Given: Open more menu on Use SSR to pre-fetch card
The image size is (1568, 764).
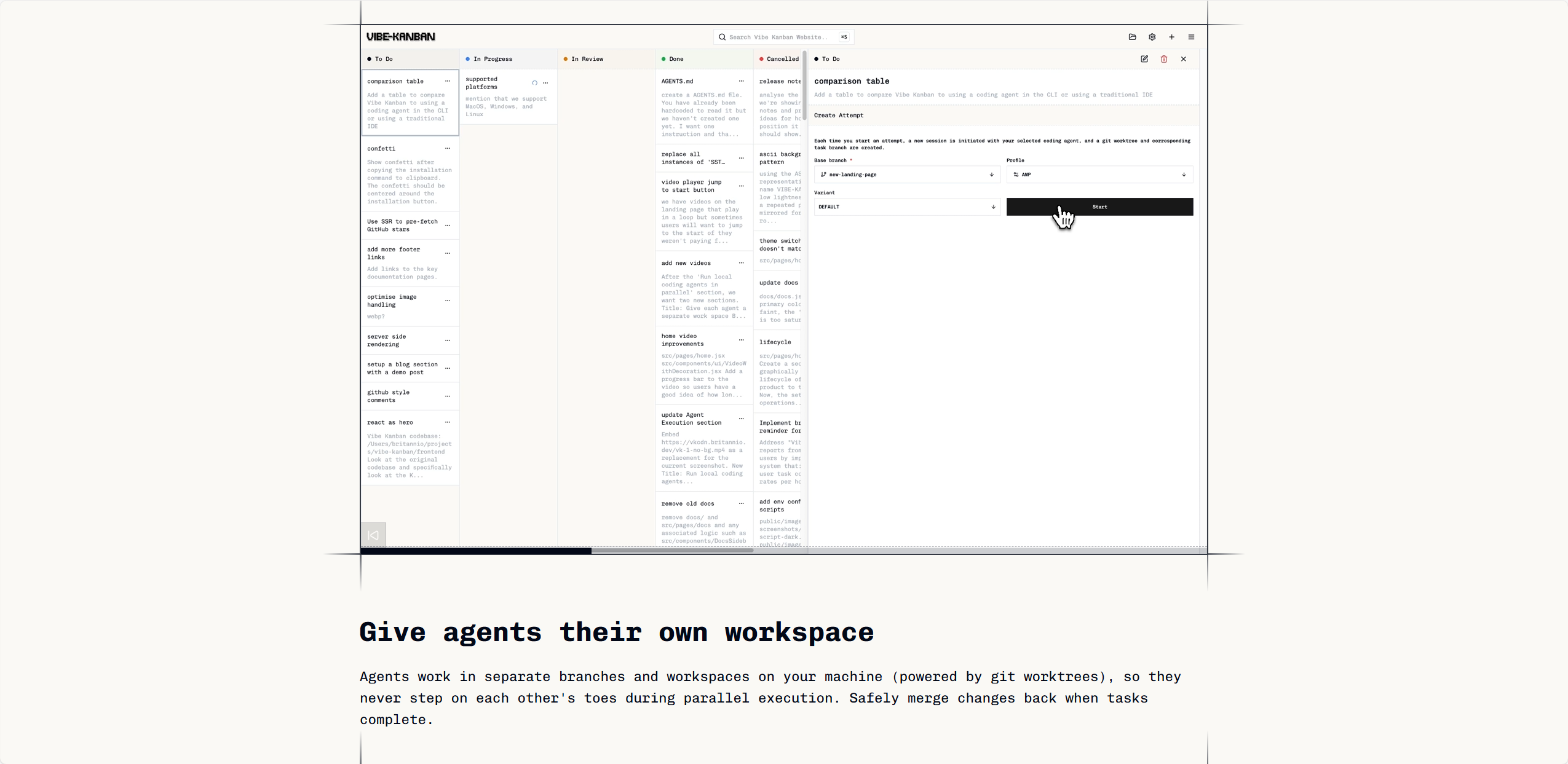Looking at the screenshot, I should point(448,226).
